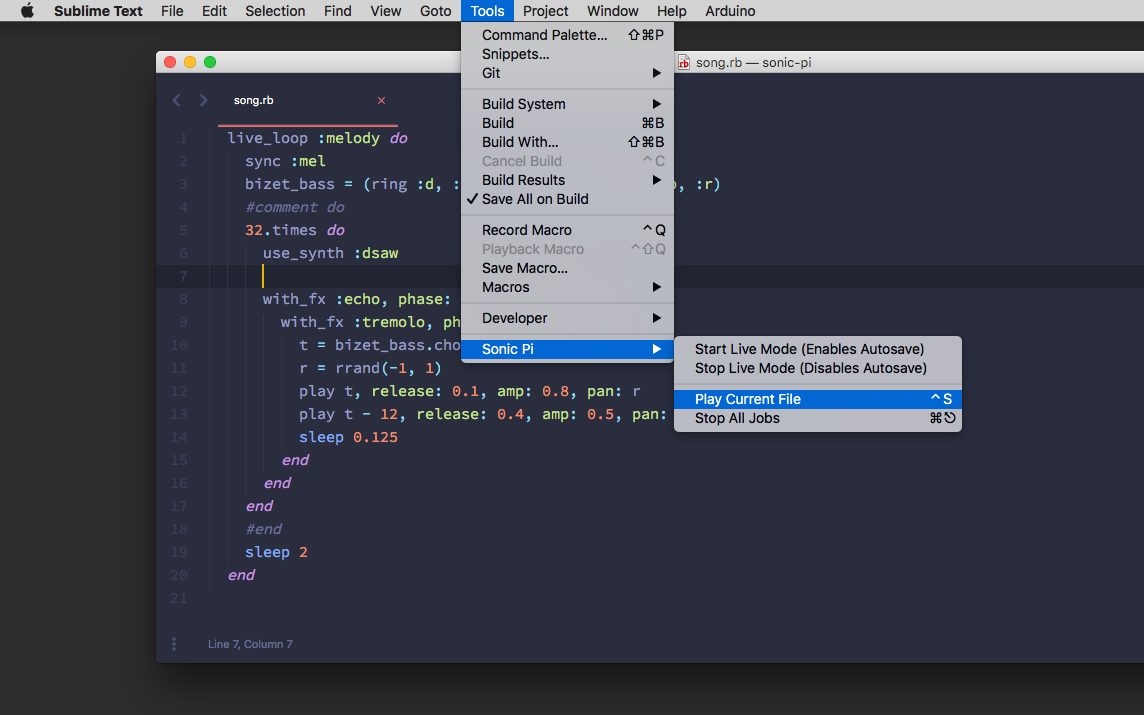Click the '#end' comment line
This screenshot has height=715, width=1144.
point(263,529)
